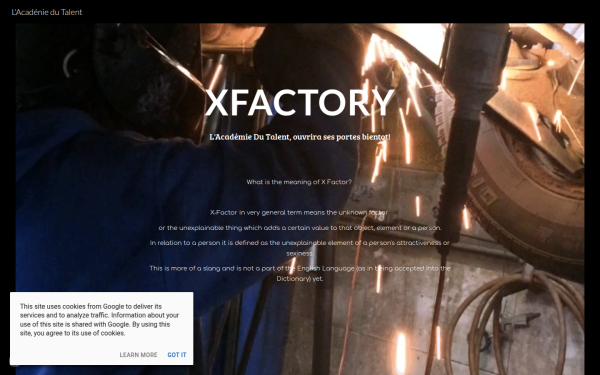This screenshot has width=600, height=375.
Task: Click the "This is more of a slang" paragraph
Action: tap(300, 273)
